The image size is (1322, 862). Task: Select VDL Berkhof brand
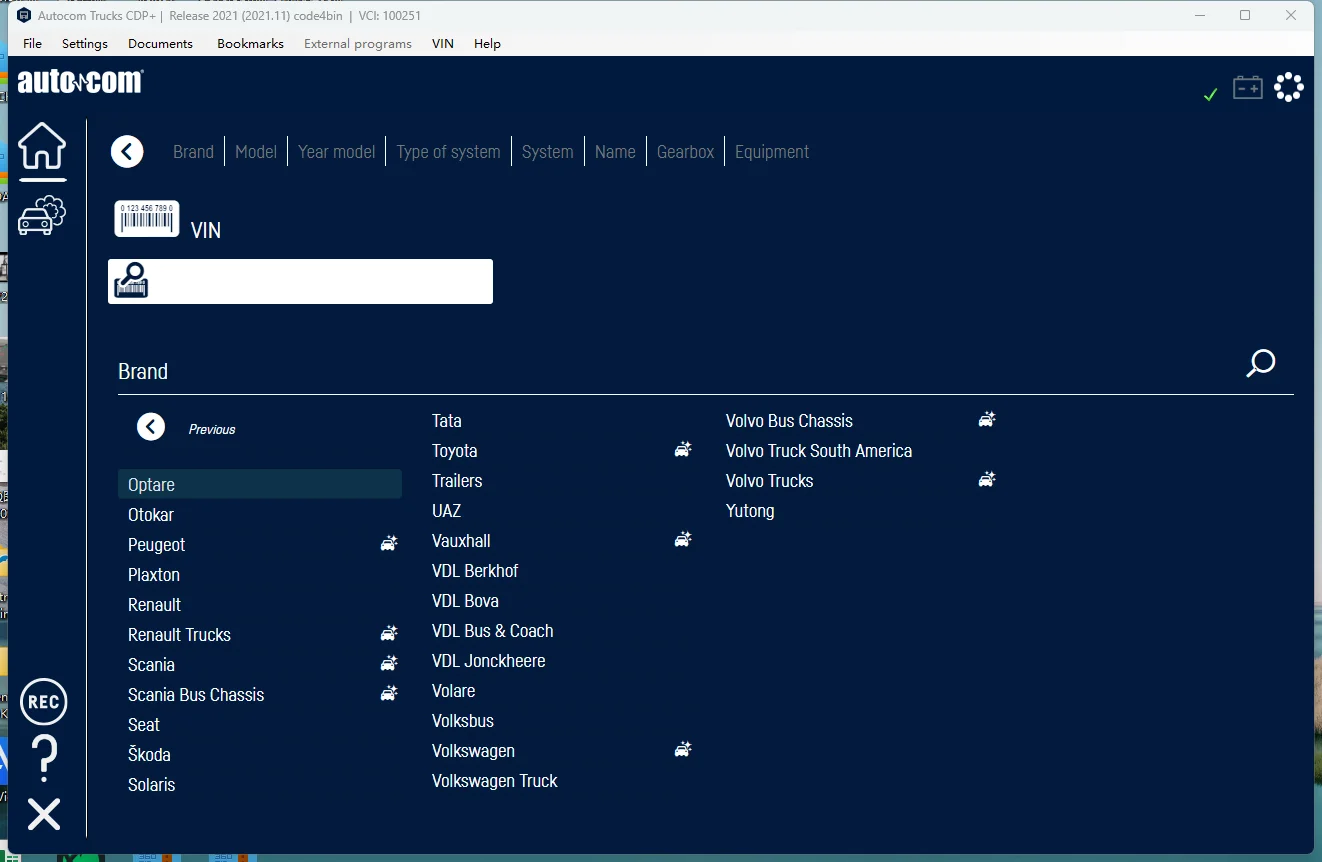(475, 571)
